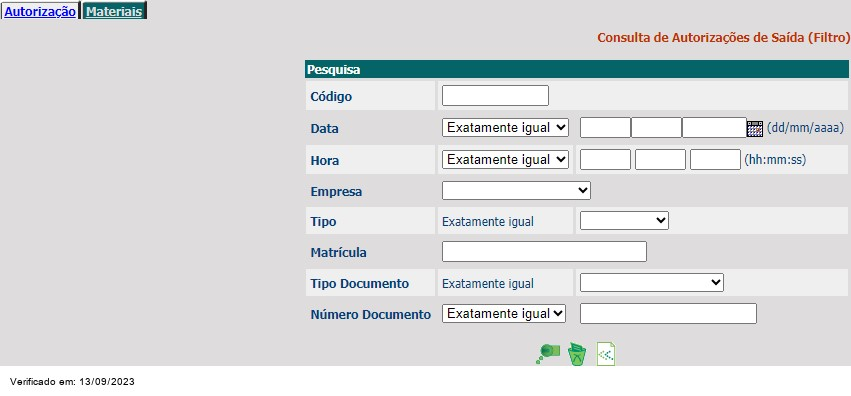Focus the Código input field
Image resolution: width=851 pixels, height=396 pixels.
click(x=496, y=95)
